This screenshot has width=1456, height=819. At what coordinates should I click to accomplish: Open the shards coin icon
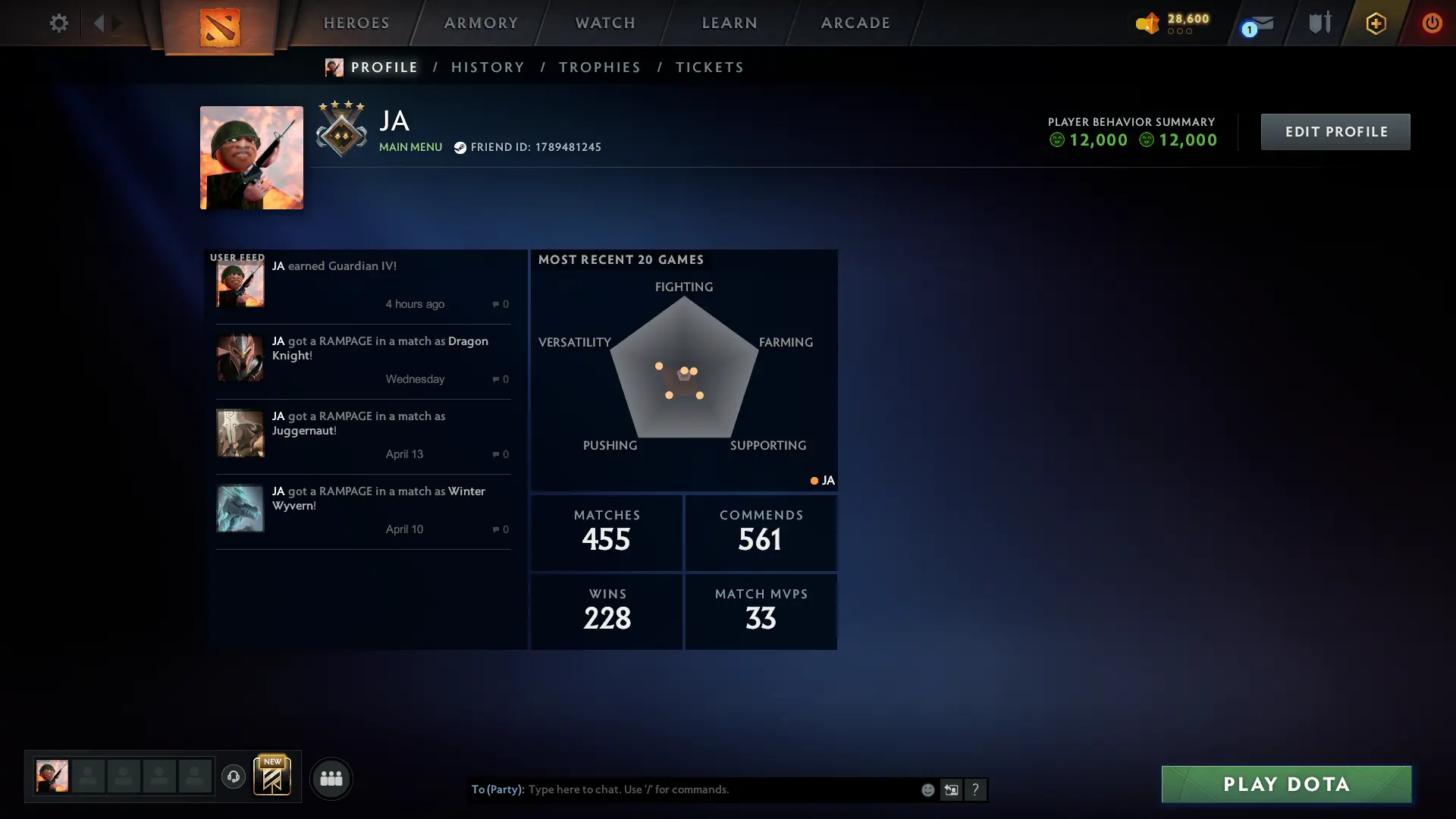point(1148,23)
